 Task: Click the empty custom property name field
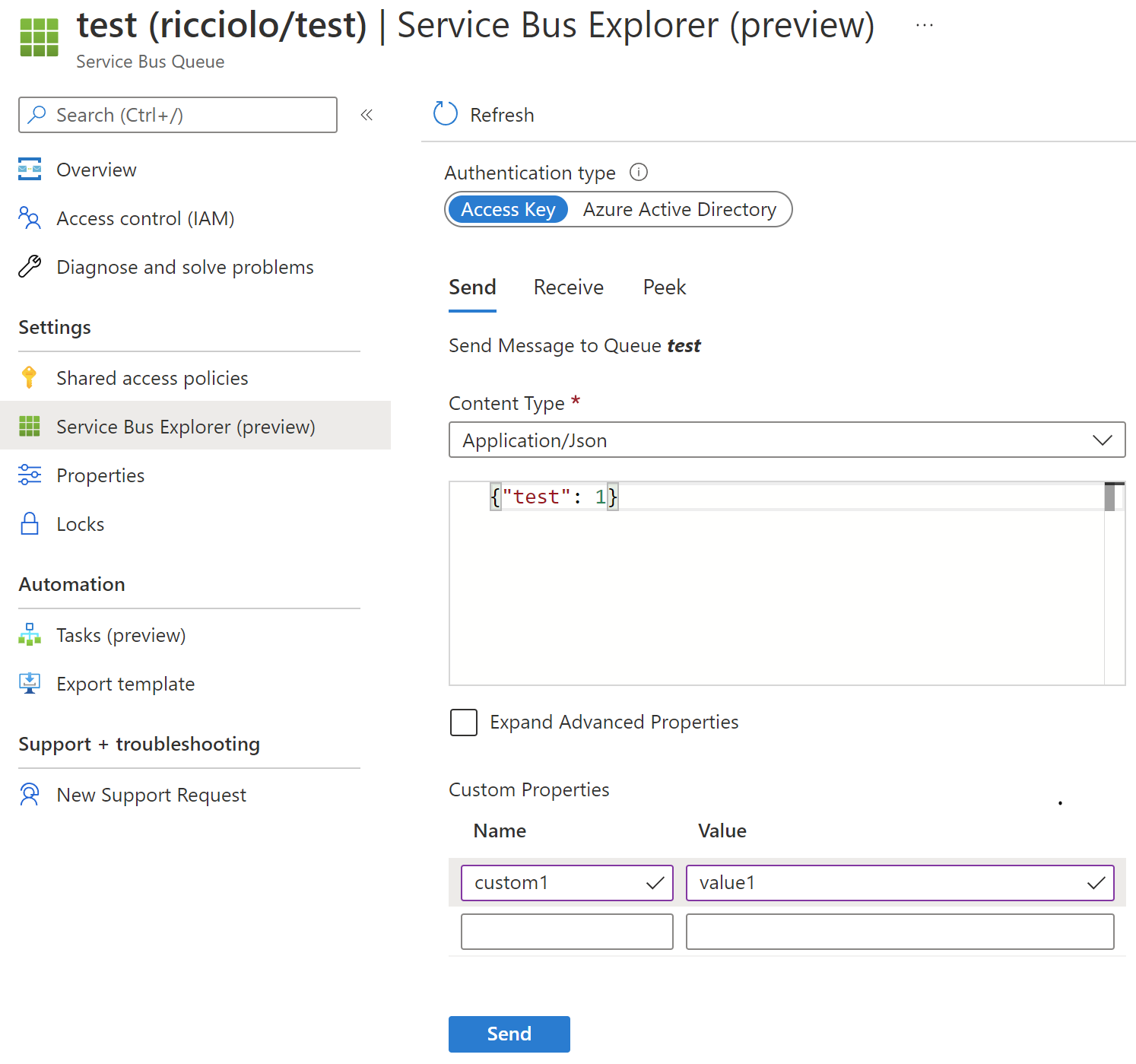tap(567, 932)
